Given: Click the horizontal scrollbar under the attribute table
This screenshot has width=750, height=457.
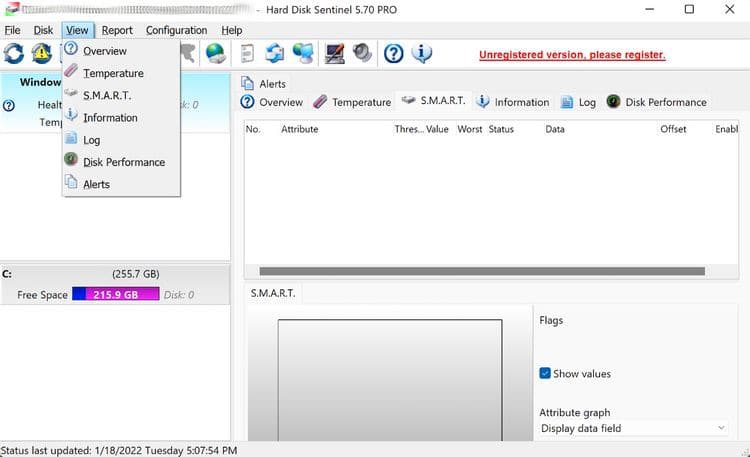Looking at the screenshot, I should (x=480, y=271).
